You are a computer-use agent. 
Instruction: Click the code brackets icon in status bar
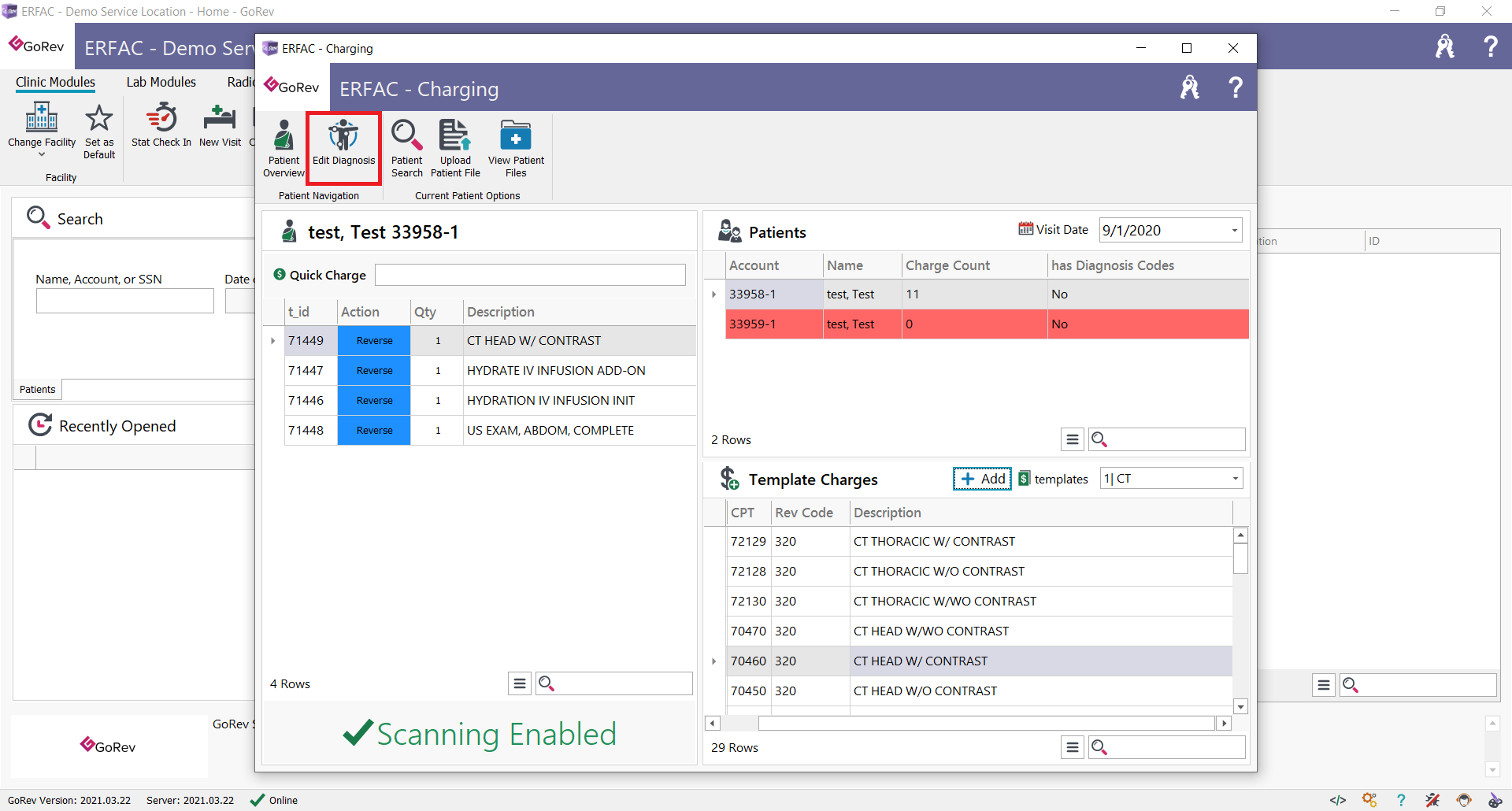[x=1338, y=800]
